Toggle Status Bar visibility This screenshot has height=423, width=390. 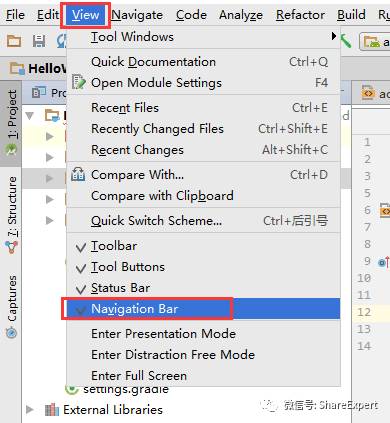click(203, 288)
